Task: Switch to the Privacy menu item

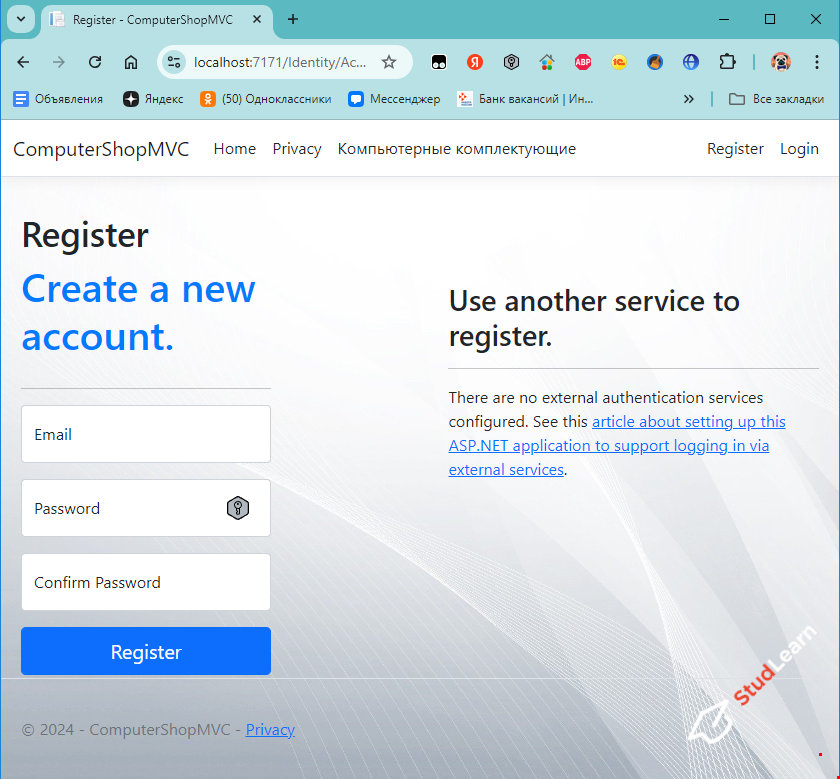Action: click(x=296, y=148)
